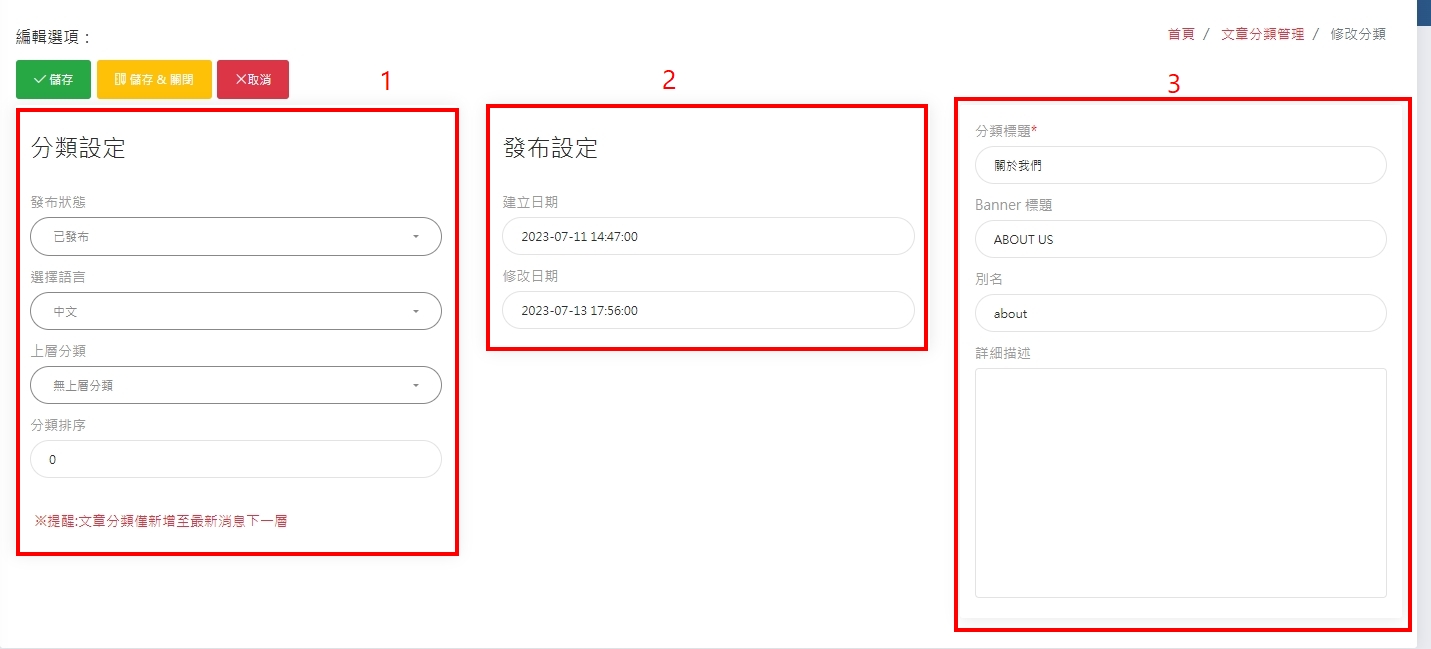This screenshot has width=1431, height=649.
Task: Focus the 建立日期 date field
Action: 708,237
